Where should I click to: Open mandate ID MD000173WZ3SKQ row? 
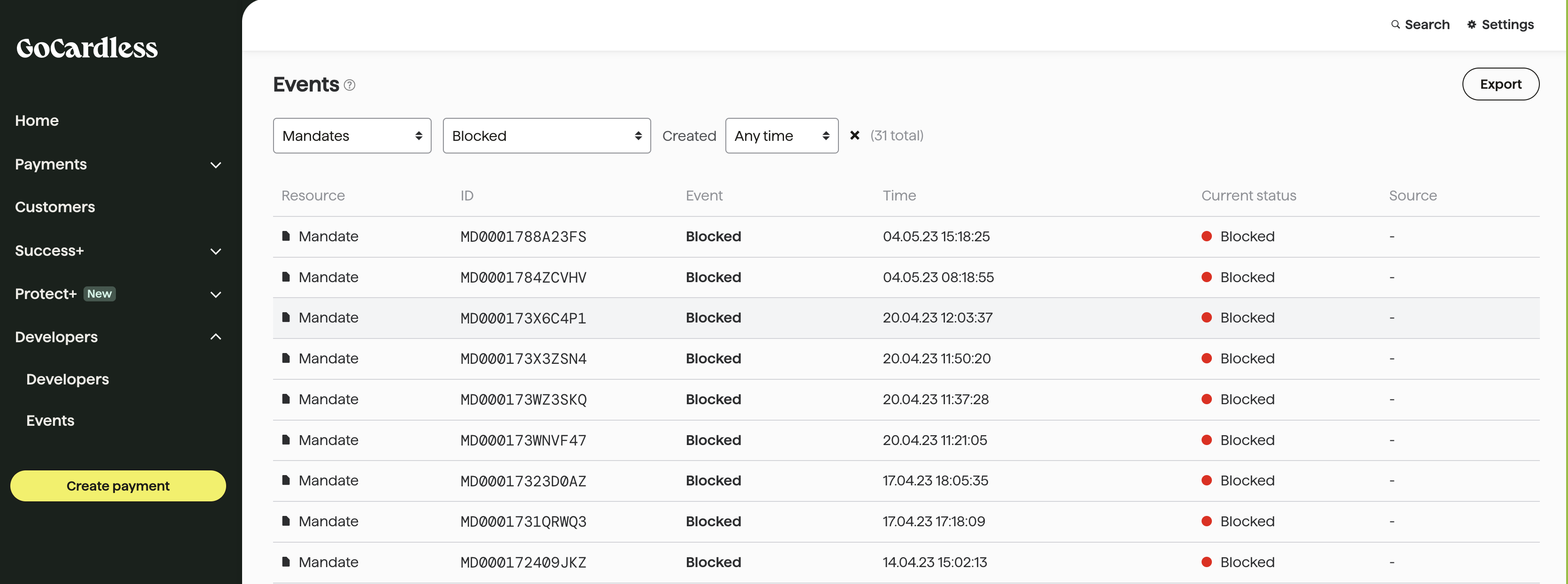tap(523, 400)
